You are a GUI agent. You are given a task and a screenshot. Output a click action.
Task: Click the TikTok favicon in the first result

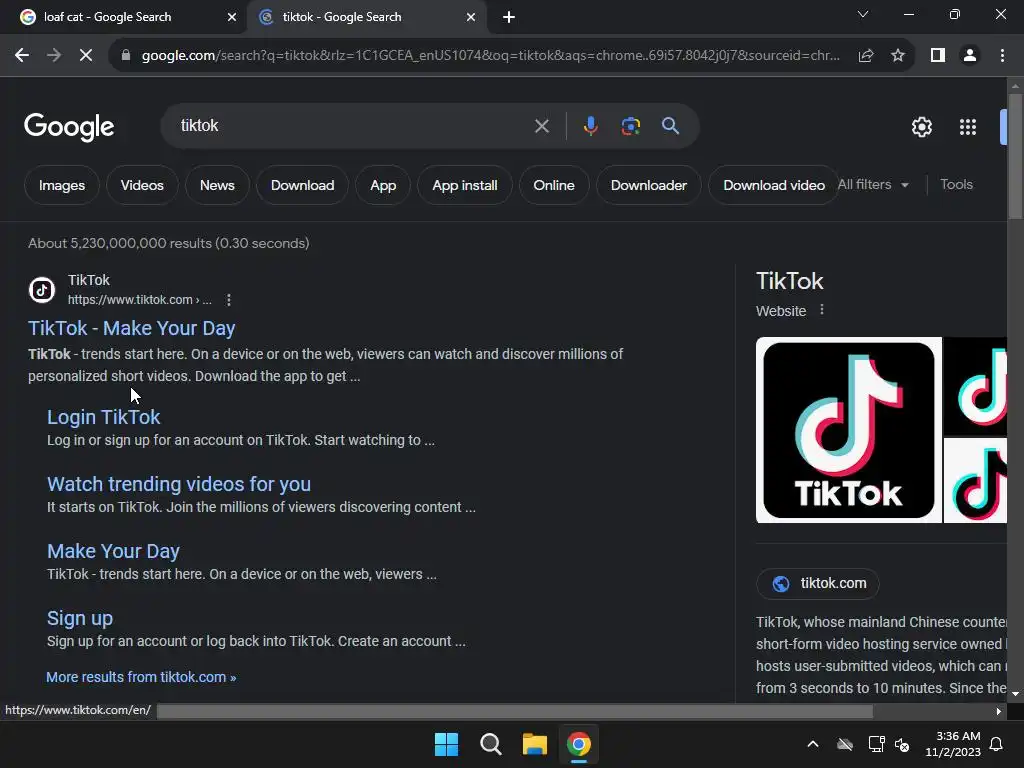[x=42, y=290]
